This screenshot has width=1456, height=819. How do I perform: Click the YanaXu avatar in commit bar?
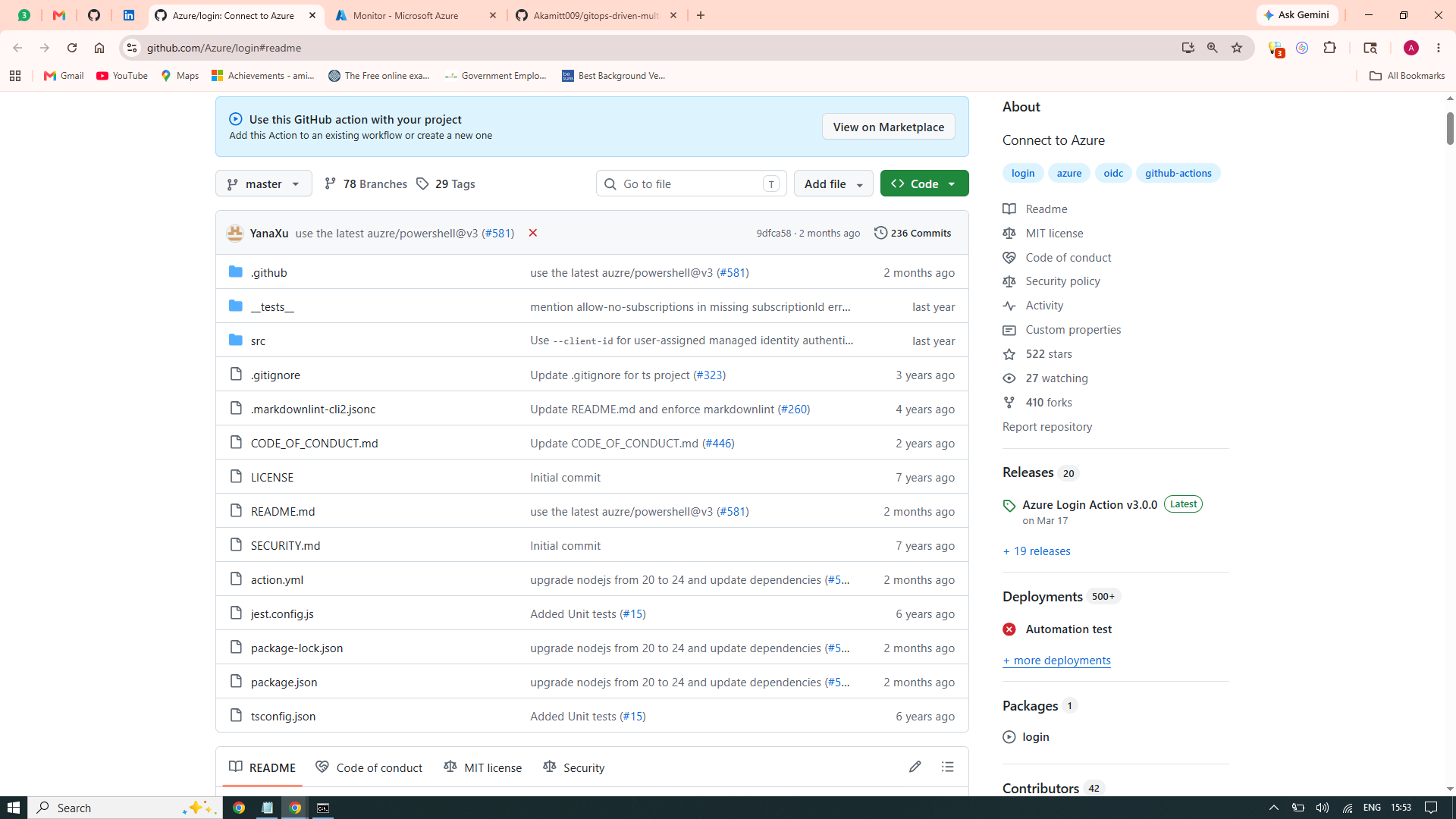(235, 233)
